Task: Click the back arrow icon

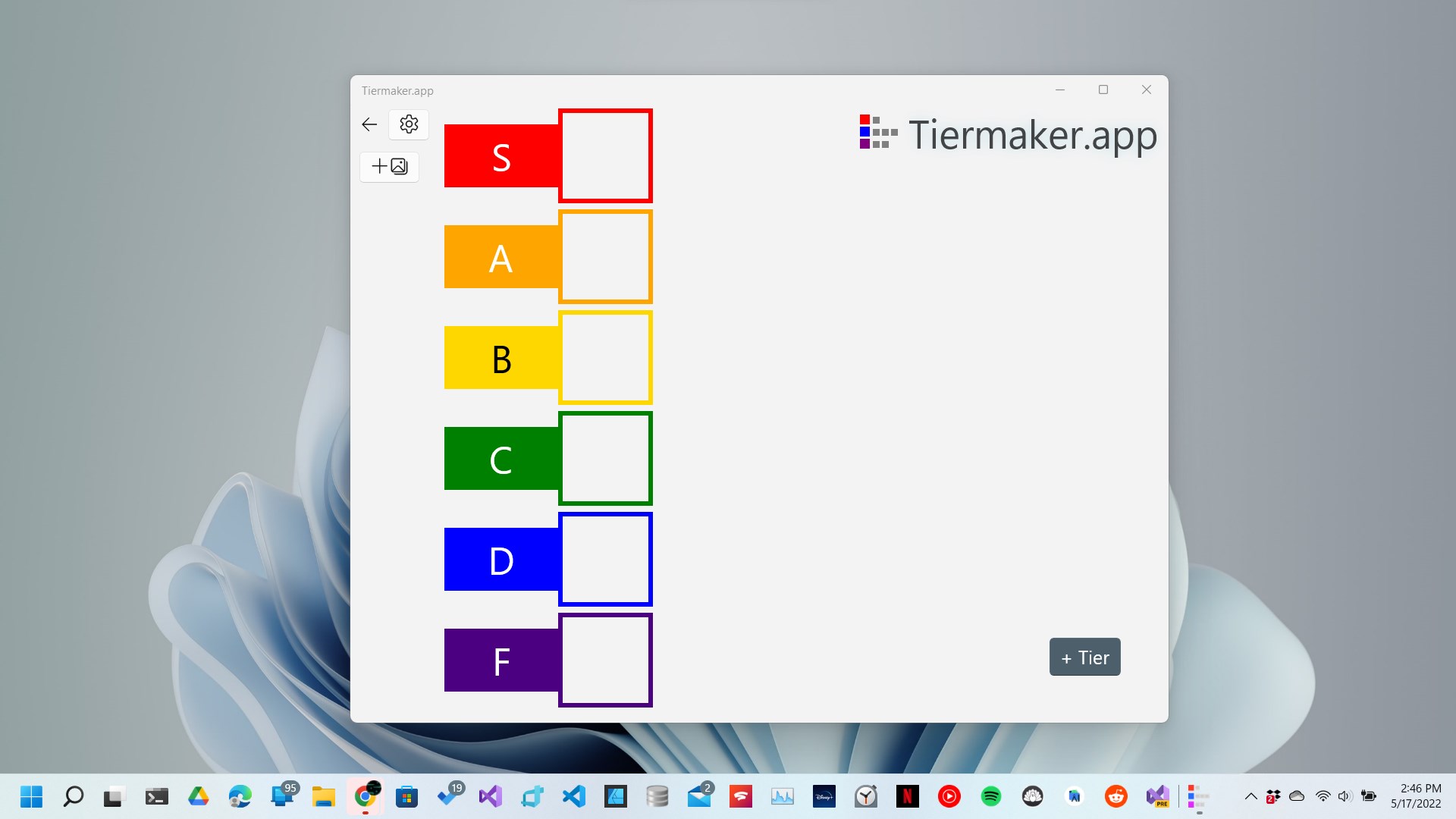Action: click(369, 124)
